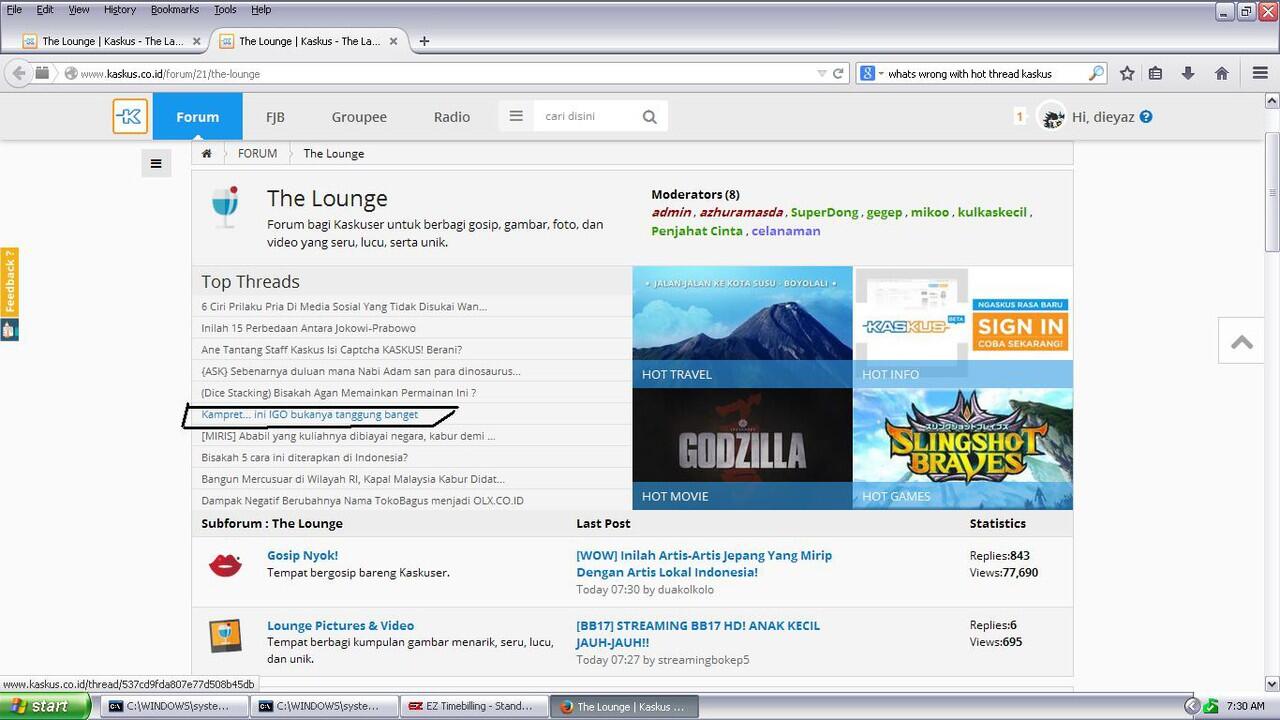Open the View menu

pos(79,9)
